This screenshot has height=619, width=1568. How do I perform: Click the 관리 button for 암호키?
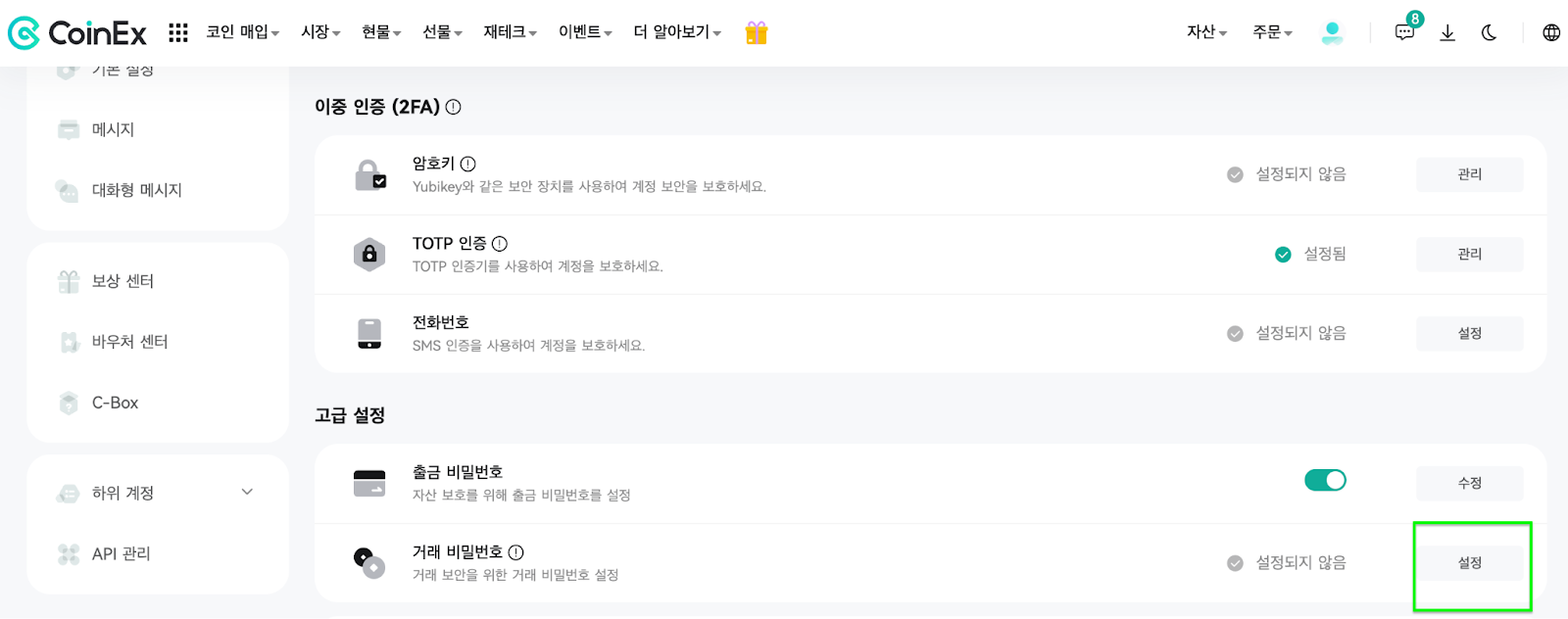tap(1468, 174)
